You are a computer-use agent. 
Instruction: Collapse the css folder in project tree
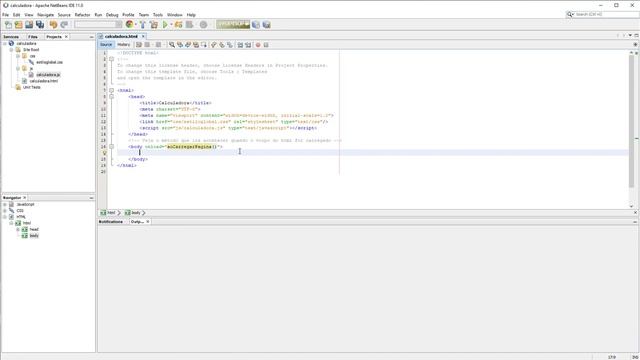[x=18, y=56]
